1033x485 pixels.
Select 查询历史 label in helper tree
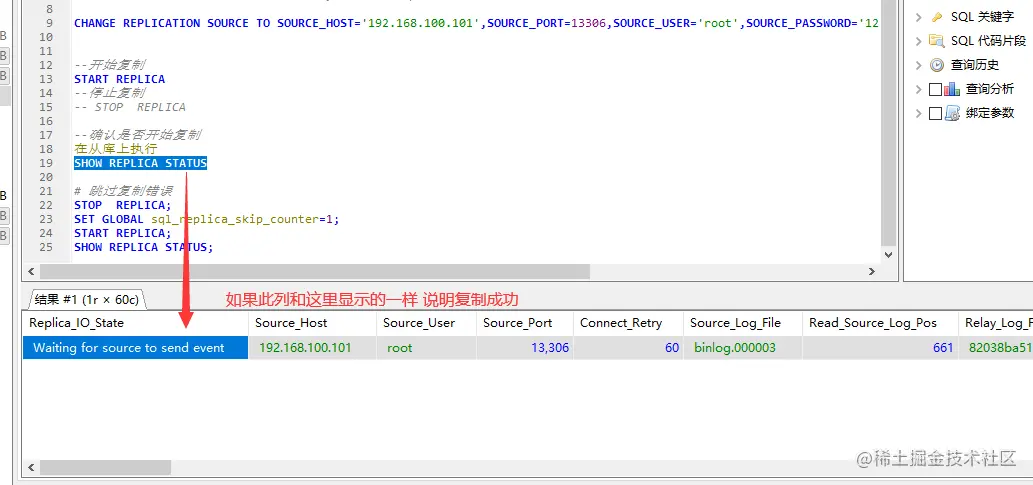pyautogui.click(x=975, y=65)
